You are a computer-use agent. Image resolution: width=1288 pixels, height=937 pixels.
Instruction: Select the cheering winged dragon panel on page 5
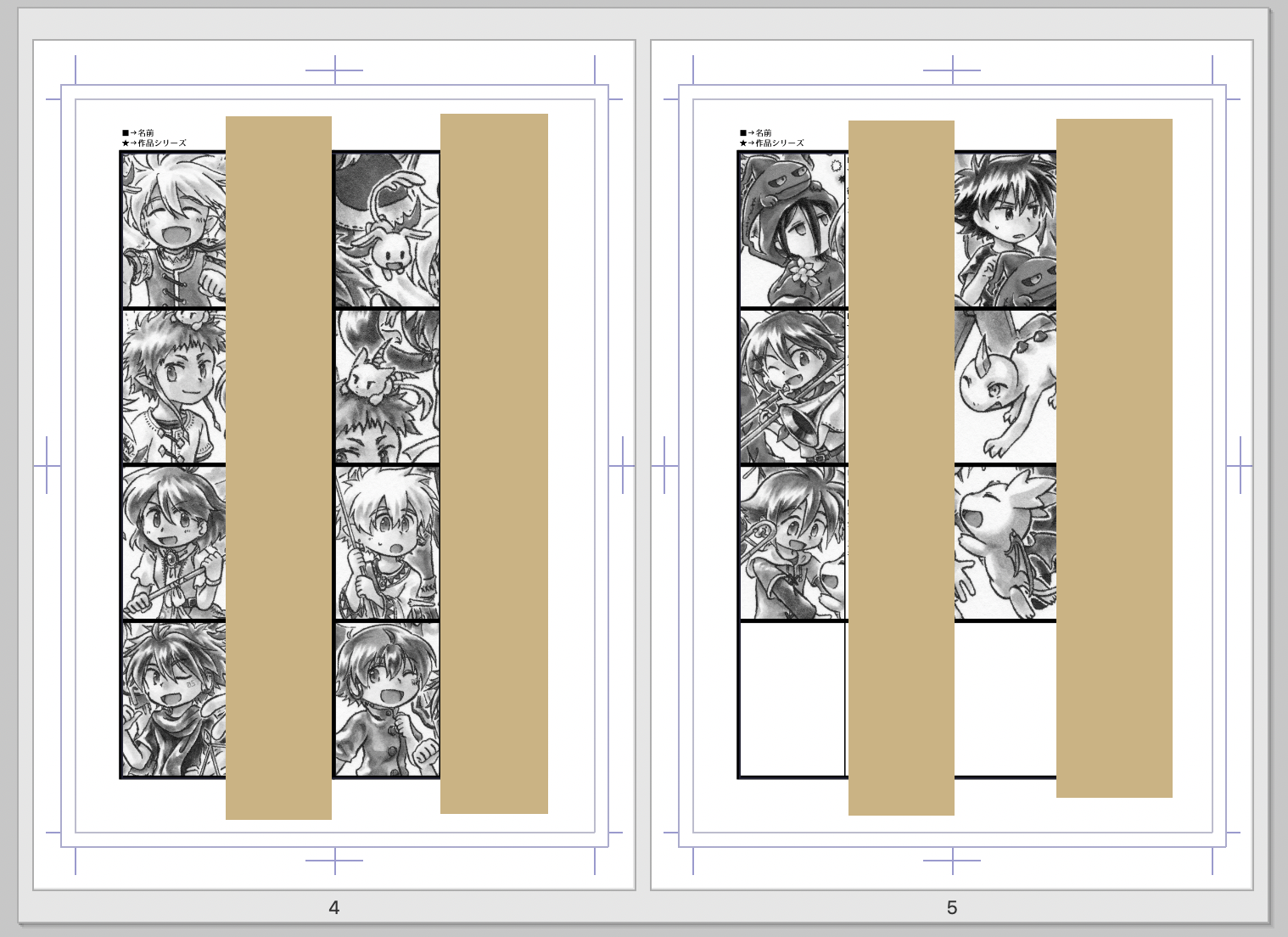click(x=1005, y=542)
